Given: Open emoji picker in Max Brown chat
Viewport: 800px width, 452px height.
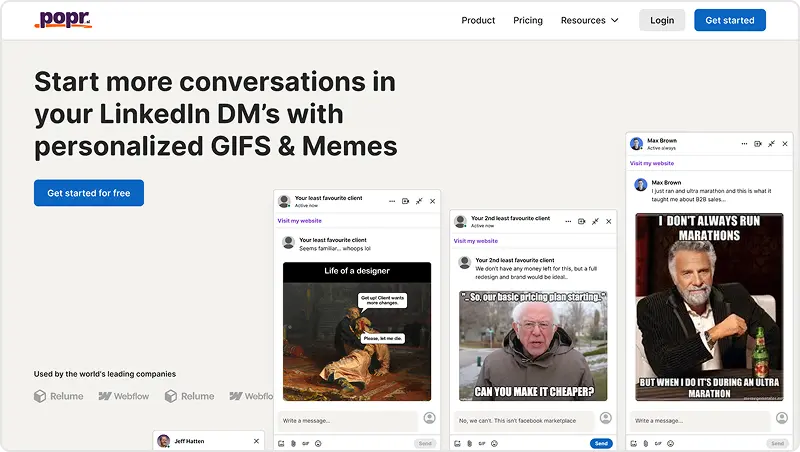Looking at the screenshot, I should click(670, 443).
